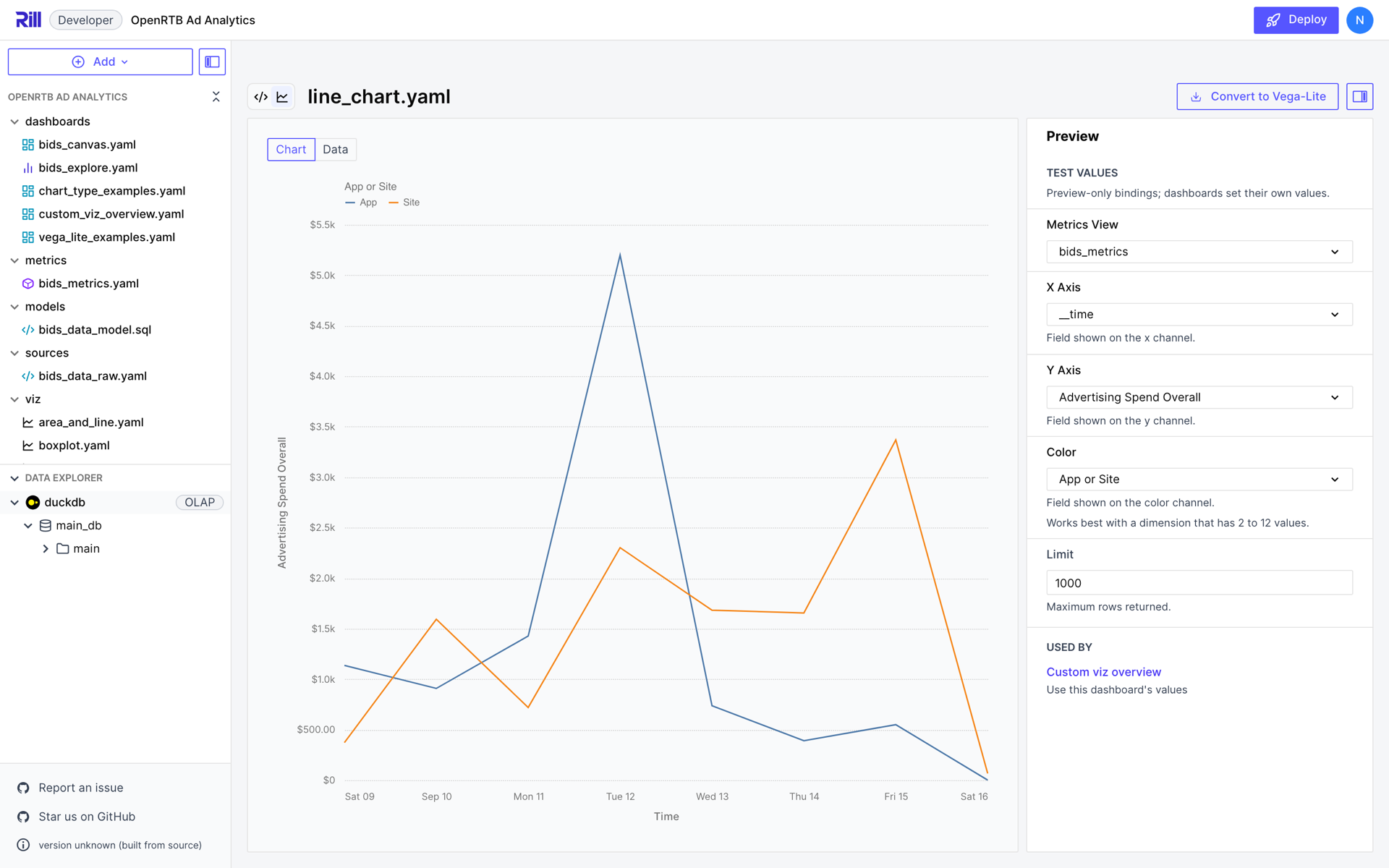Open the Color App or Site dropdown
The height and width of the screenshot is (868, 1389).
click(1199, 480)
